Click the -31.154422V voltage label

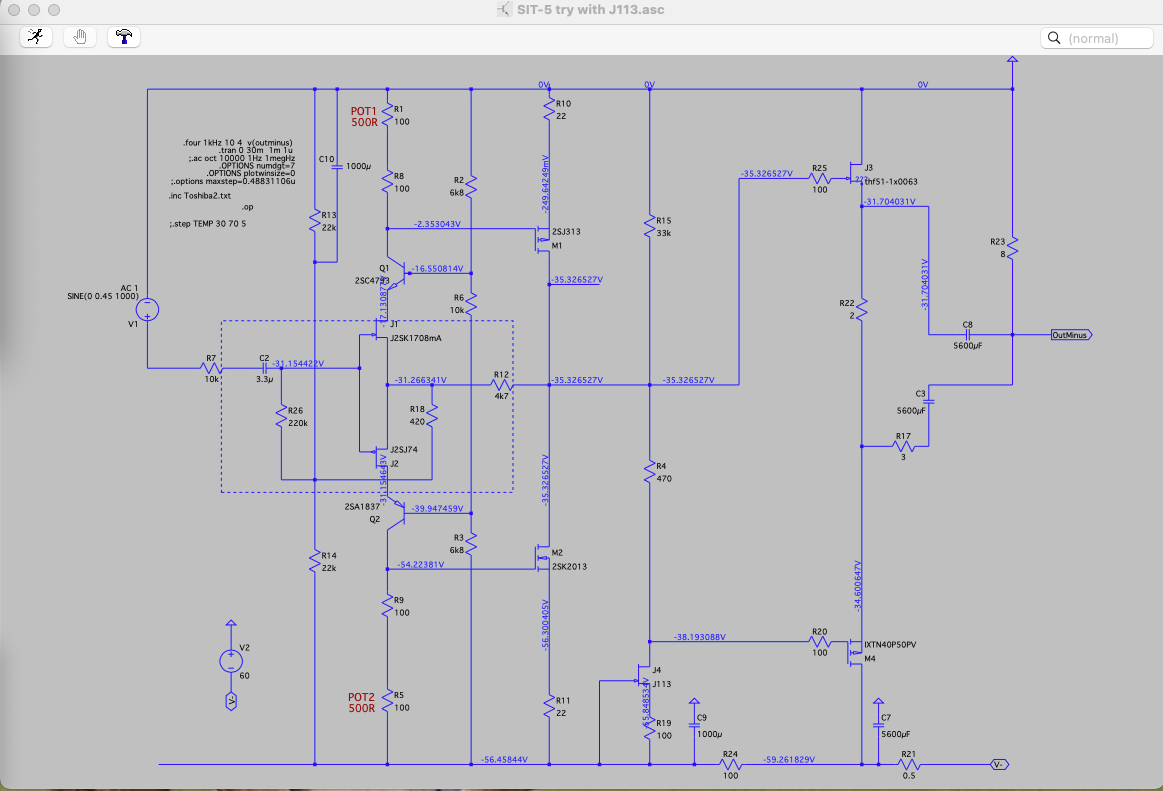(297, 364)
